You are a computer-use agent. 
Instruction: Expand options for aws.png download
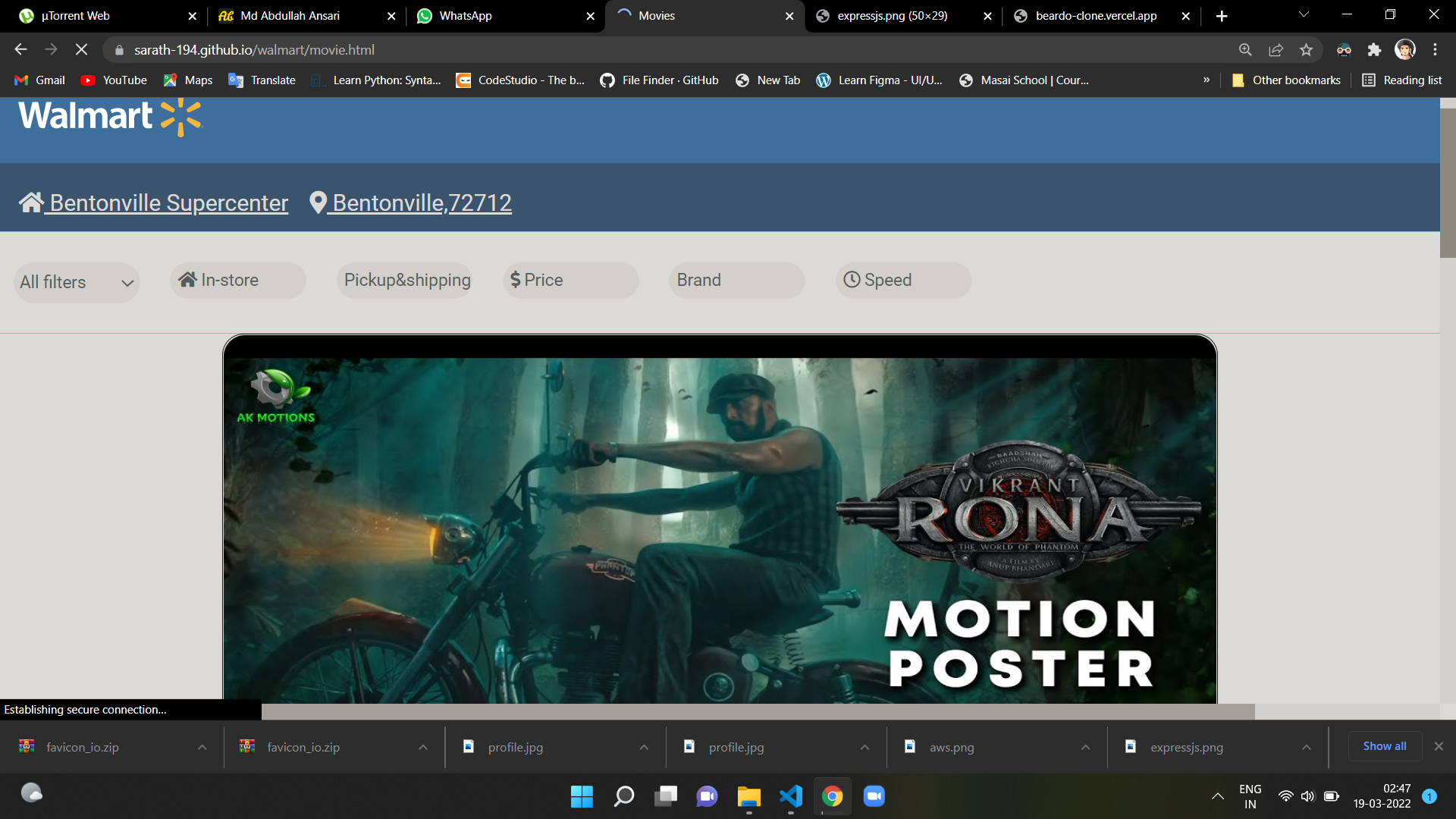click(1085, 747)
